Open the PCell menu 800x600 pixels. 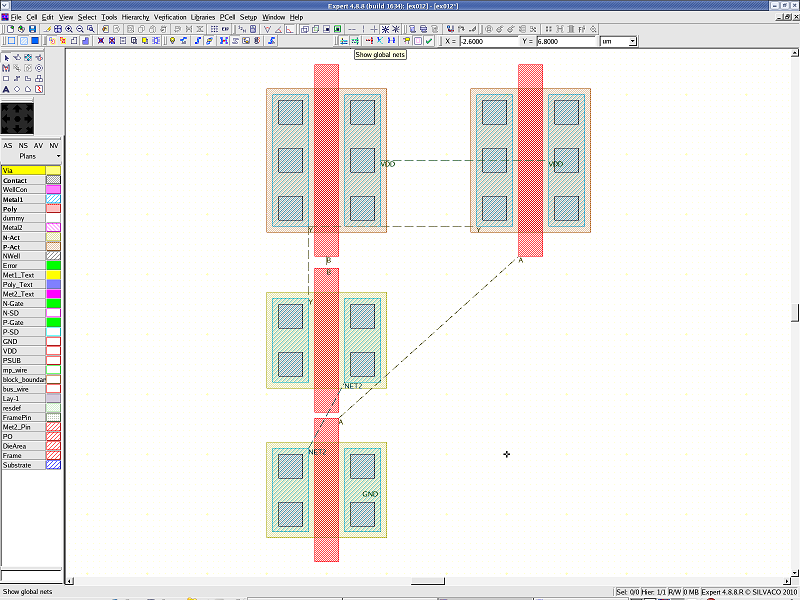[x=227, y=17]
